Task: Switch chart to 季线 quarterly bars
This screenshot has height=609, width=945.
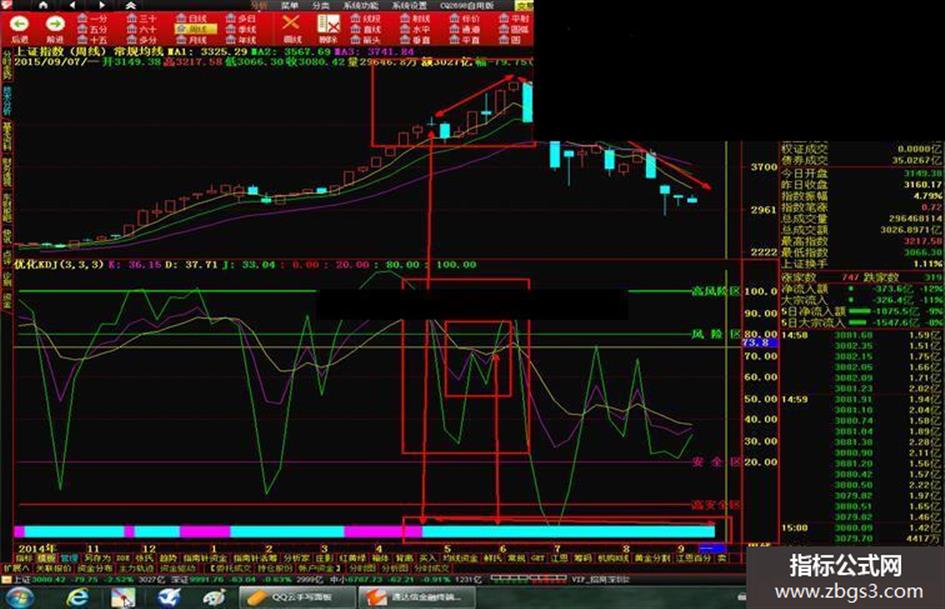Action: pos(240,29)
